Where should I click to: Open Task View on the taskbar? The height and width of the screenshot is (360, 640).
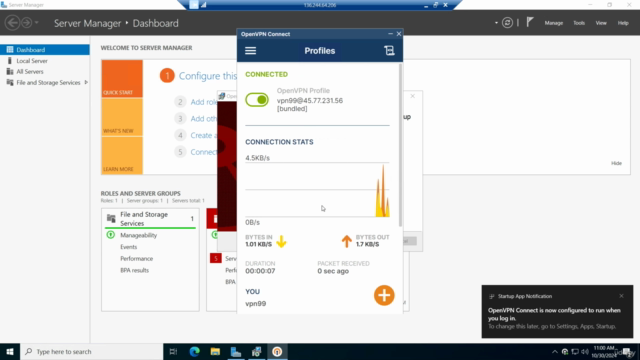[x=173, y=351]
